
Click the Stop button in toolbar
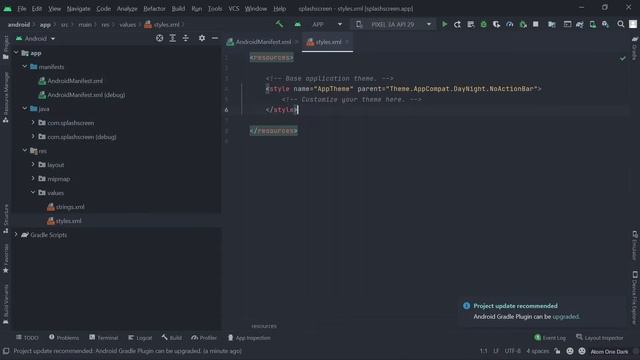pyautogui.click(x=536, y=24)
